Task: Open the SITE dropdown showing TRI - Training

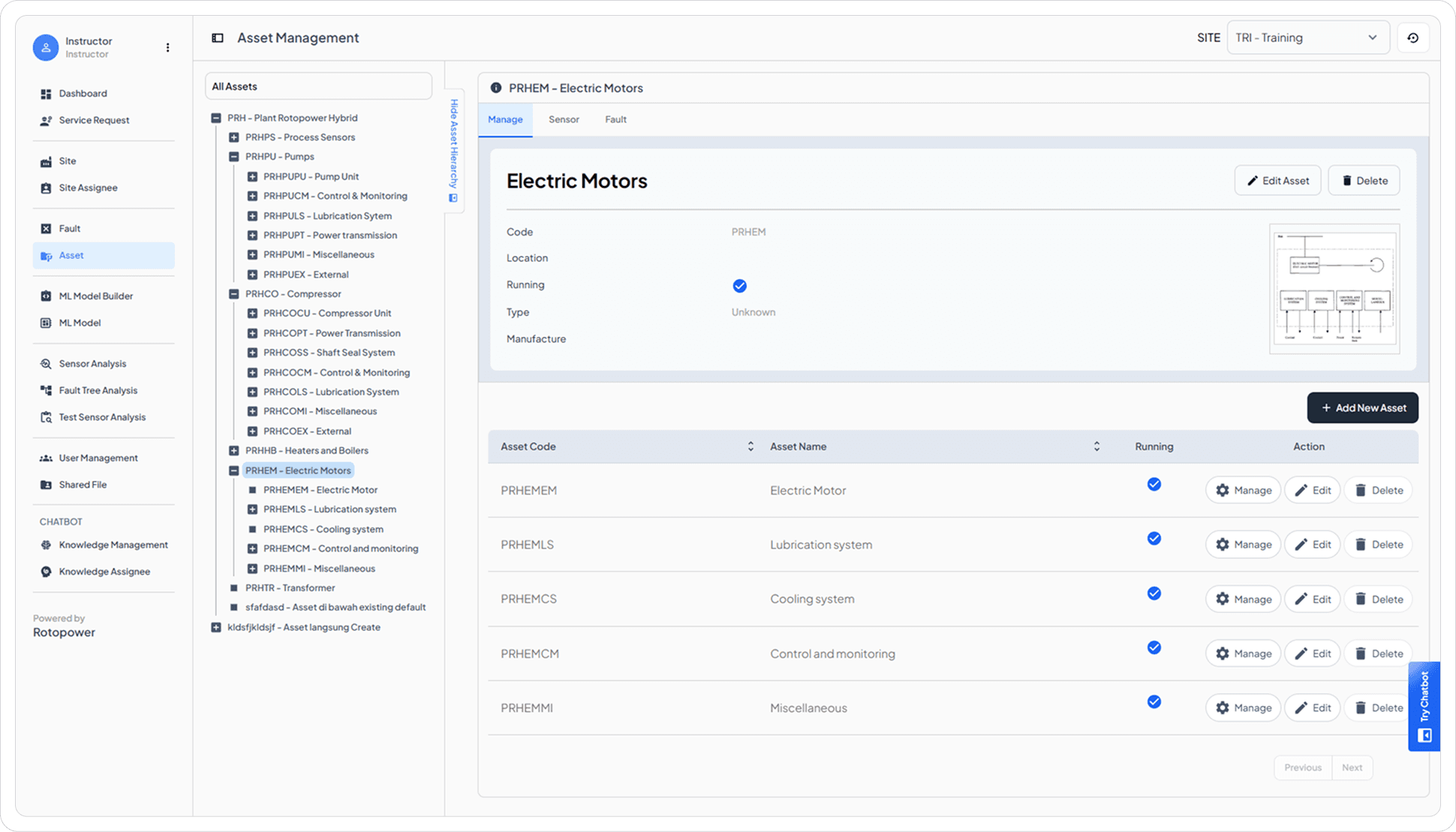Action: (1307, 38)
